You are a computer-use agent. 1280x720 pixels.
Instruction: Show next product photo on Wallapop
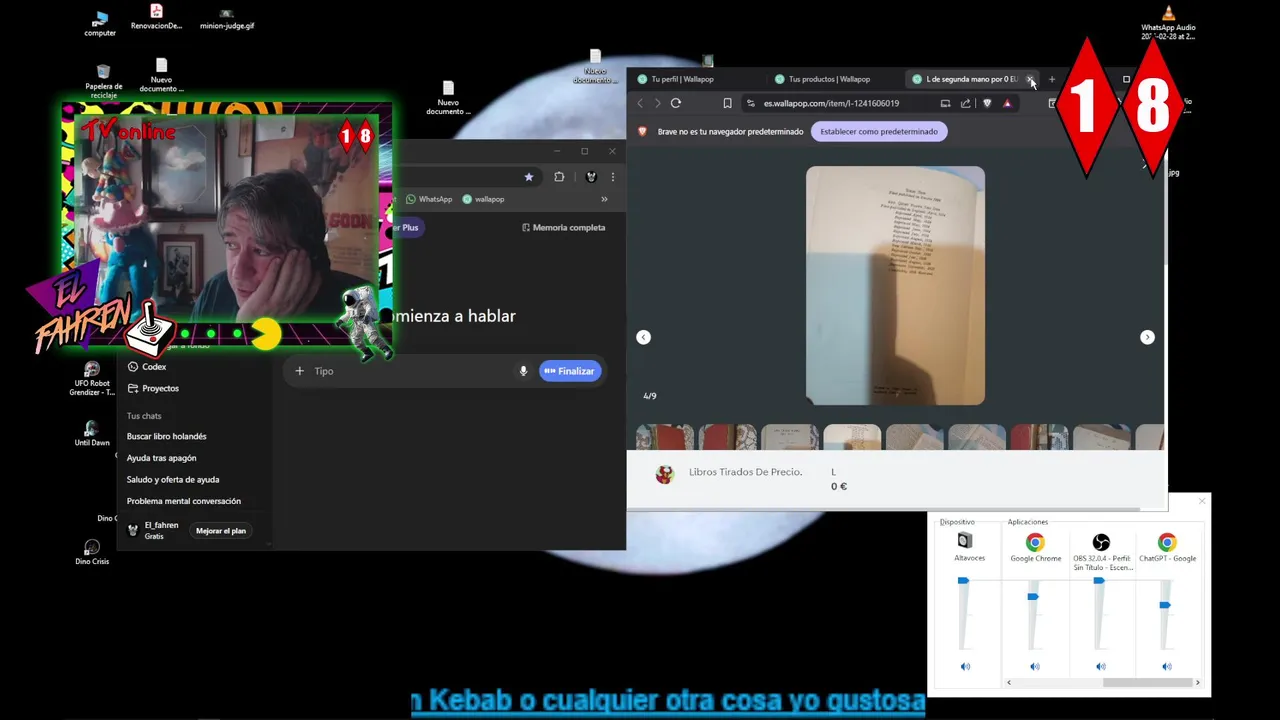click(x=1147, y=337)
